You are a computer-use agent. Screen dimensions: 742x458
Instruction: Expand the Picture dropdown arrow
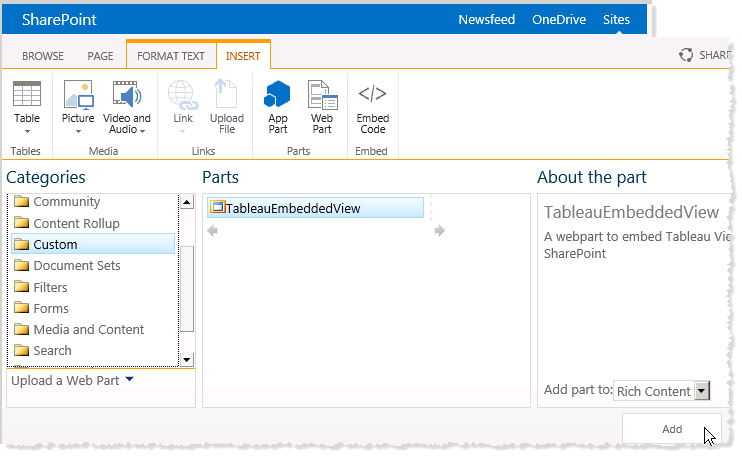pyautogui.click(x=78, y=132)
